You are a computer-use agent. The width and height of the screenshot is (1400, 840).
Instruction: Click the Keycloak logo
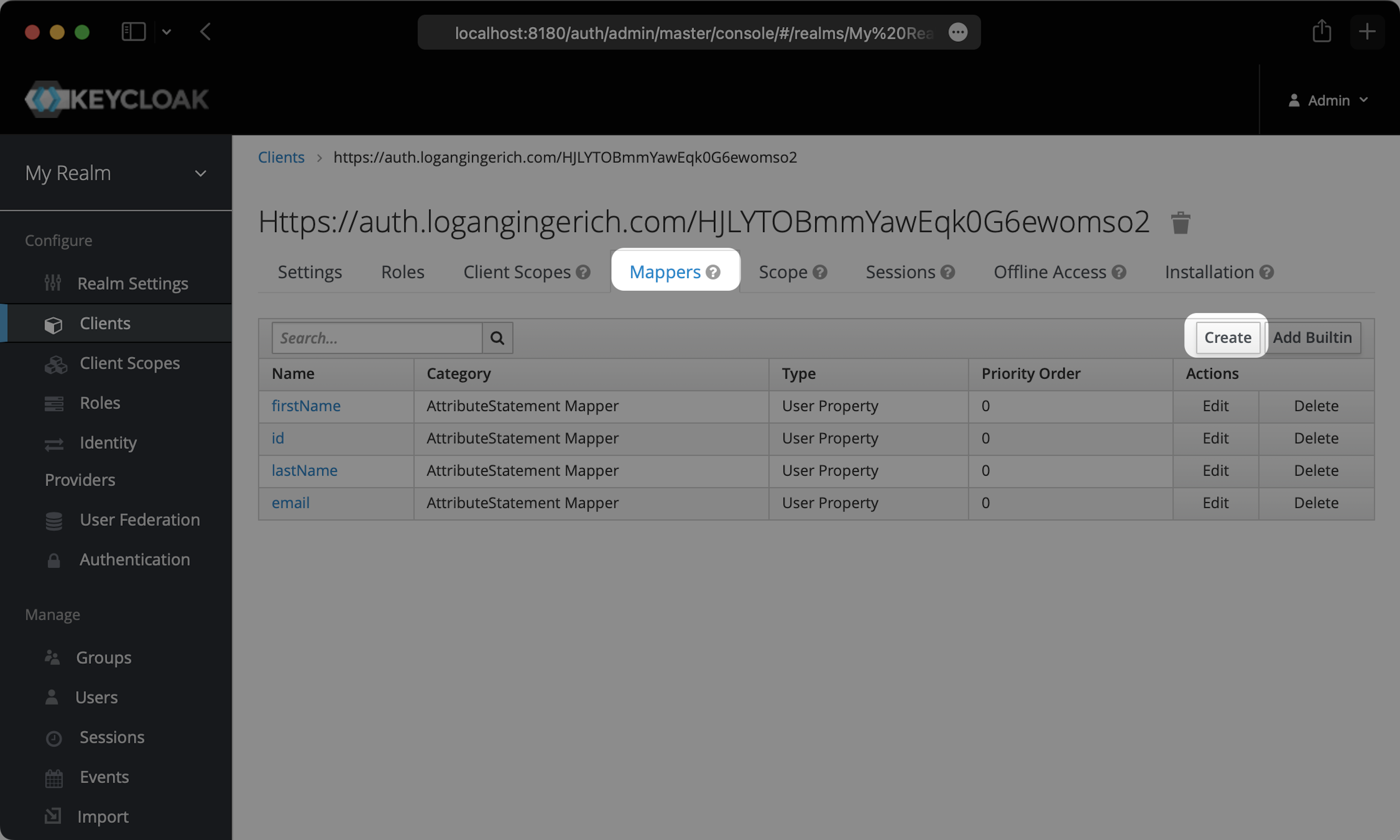pos(117,99)
